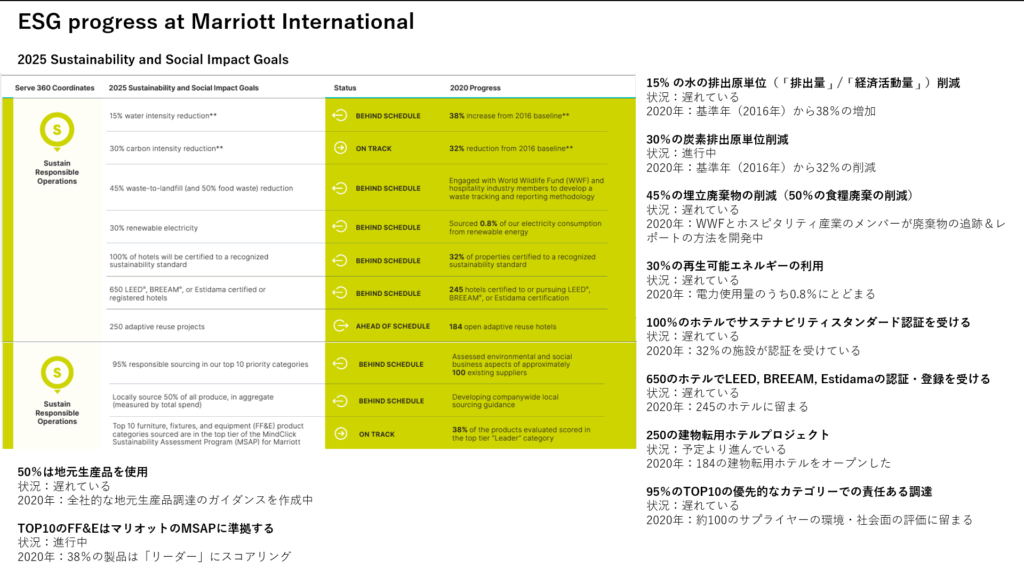Click the S circle icon beside the responsible sourcing row
Viewport: 1024px width, 577px height.
57,373
